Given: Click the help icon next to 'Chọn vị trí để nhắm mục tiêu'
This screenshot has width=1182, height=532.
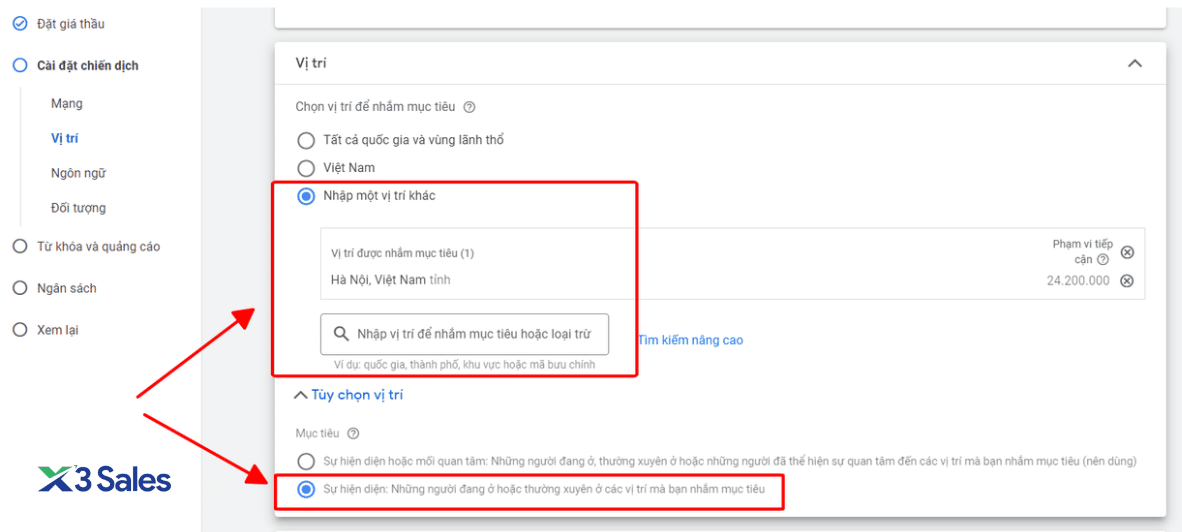Looking at the screenshot, I should pos(469,107).
